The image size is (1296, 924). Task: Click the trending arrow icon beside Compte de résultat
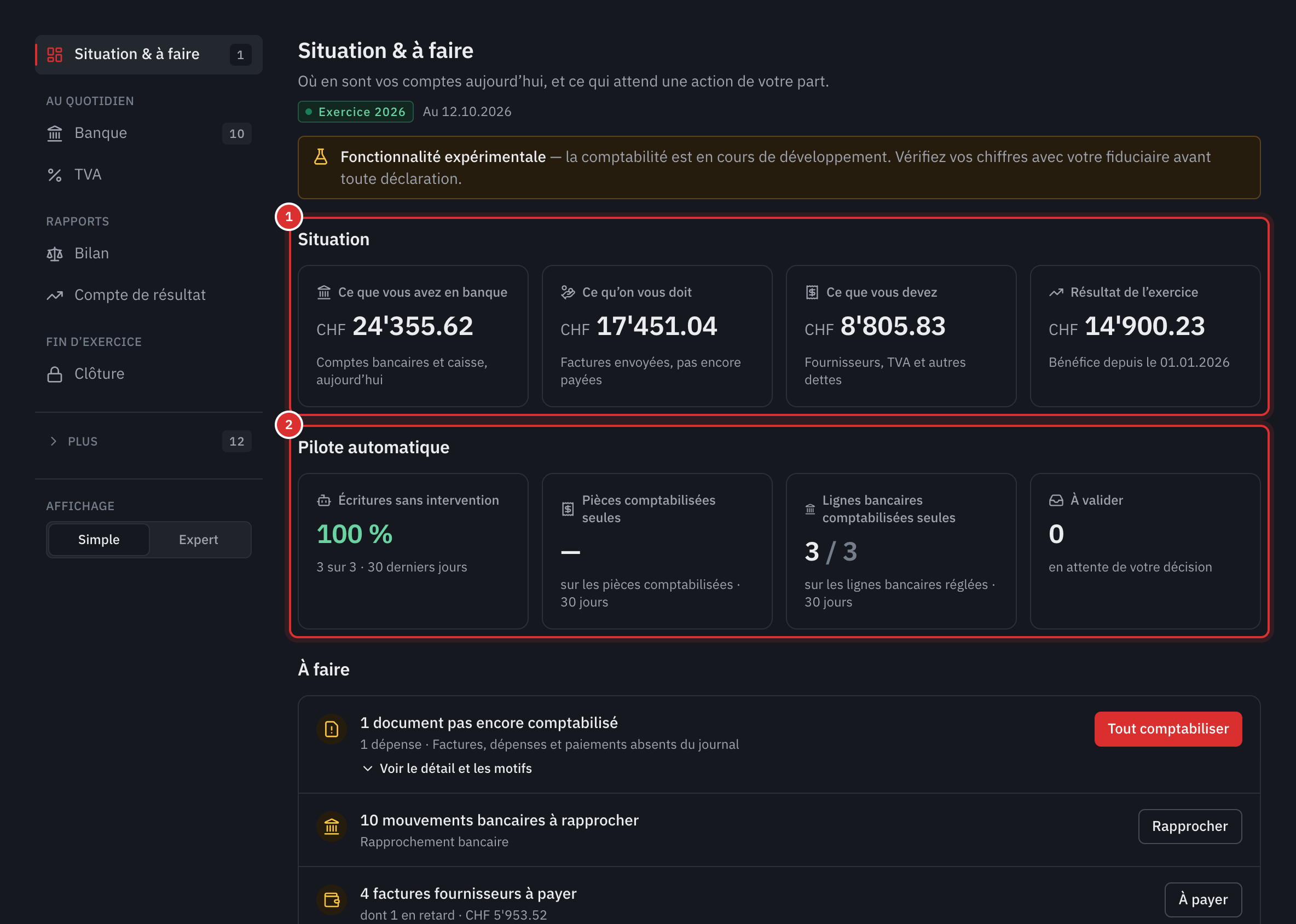click(55, 295)
